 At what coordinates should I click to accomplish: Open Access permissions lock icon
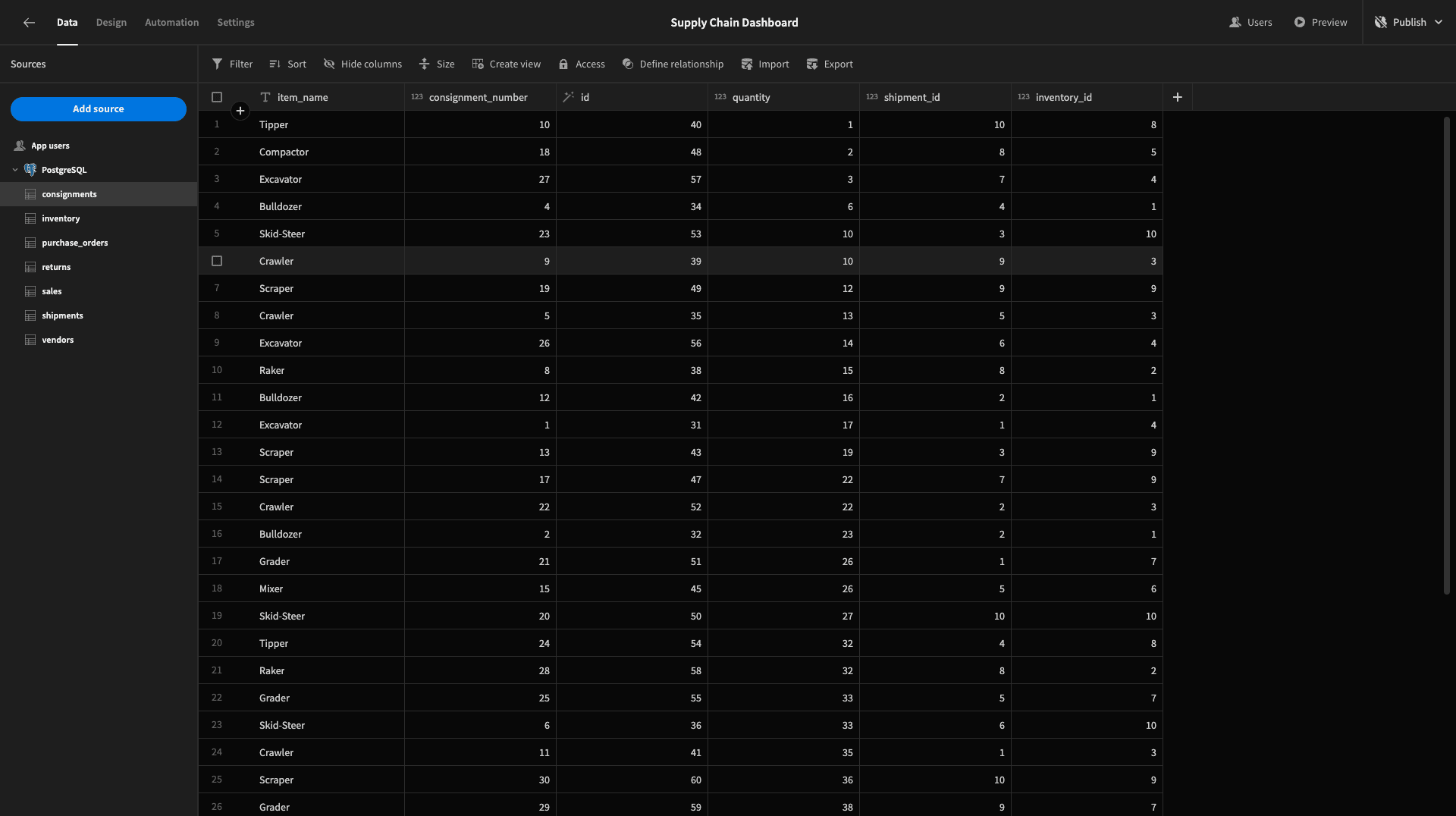[563, 64]
